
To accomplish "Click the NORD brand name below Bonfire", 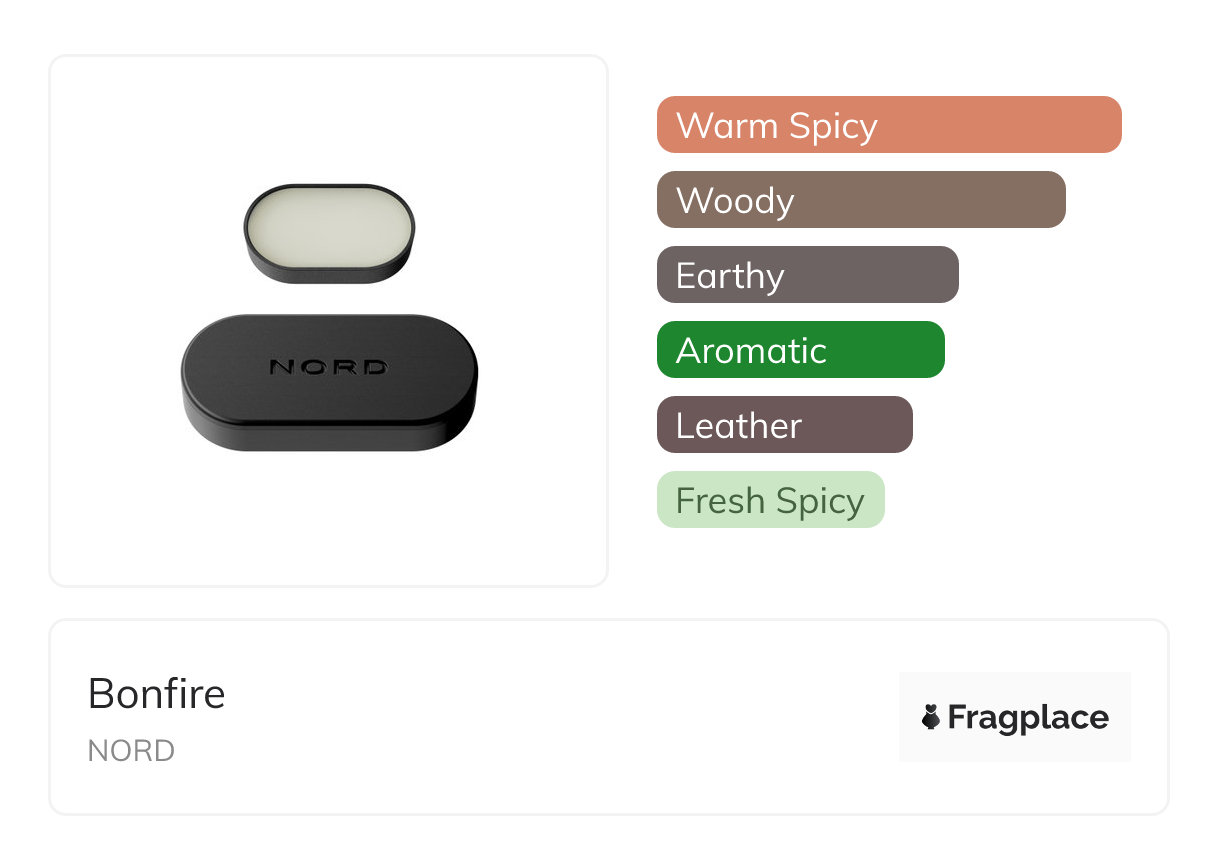I will (131, 751).
